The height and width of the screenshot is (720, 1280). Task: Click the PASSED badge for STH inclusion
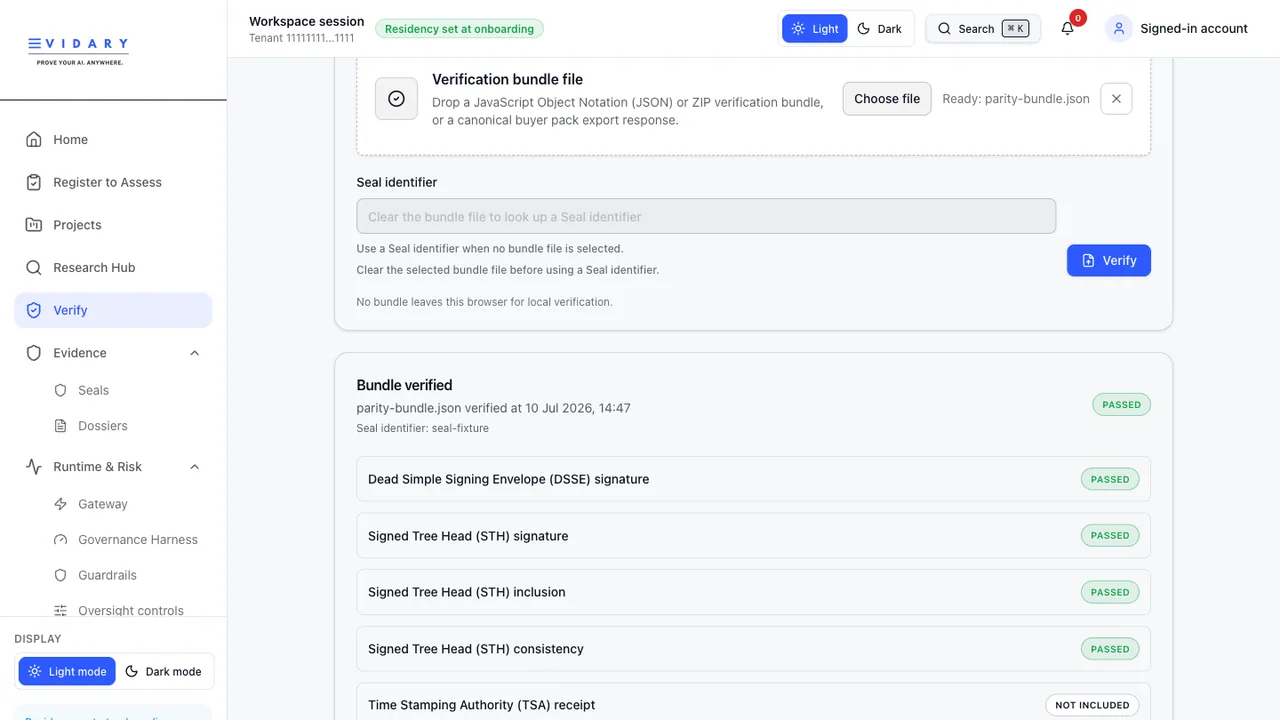click(1110, 592)
